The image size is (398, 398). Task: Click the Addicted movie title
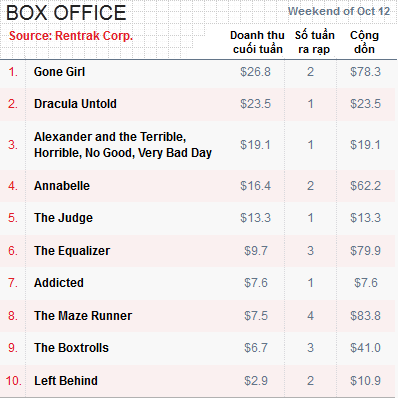[59, 283]
